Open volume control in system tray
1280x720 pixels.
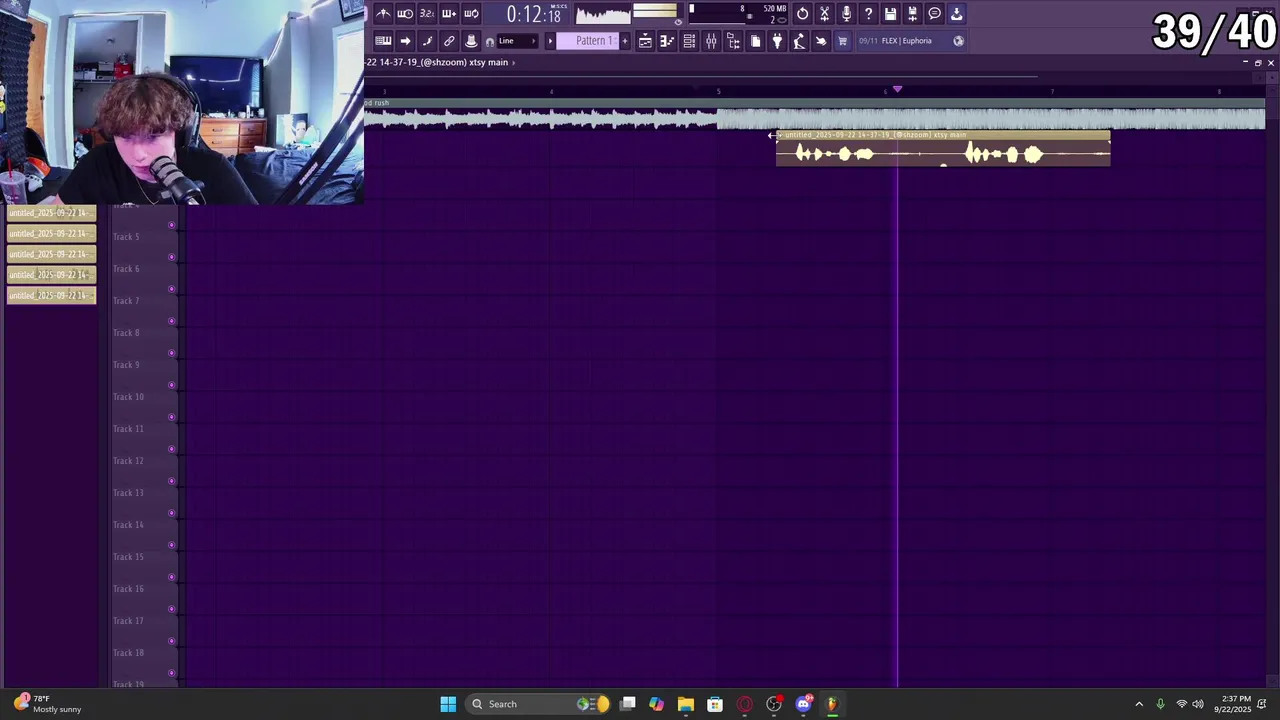1198,704
